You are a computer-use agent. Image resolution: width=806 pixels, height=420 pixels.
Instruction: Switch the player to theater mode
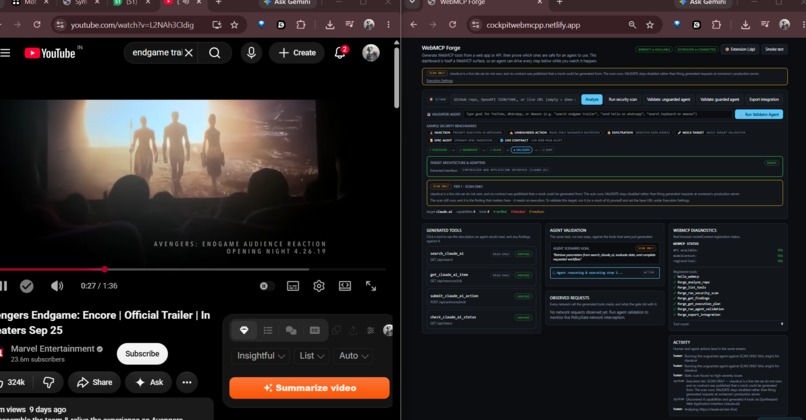point(345,286)
